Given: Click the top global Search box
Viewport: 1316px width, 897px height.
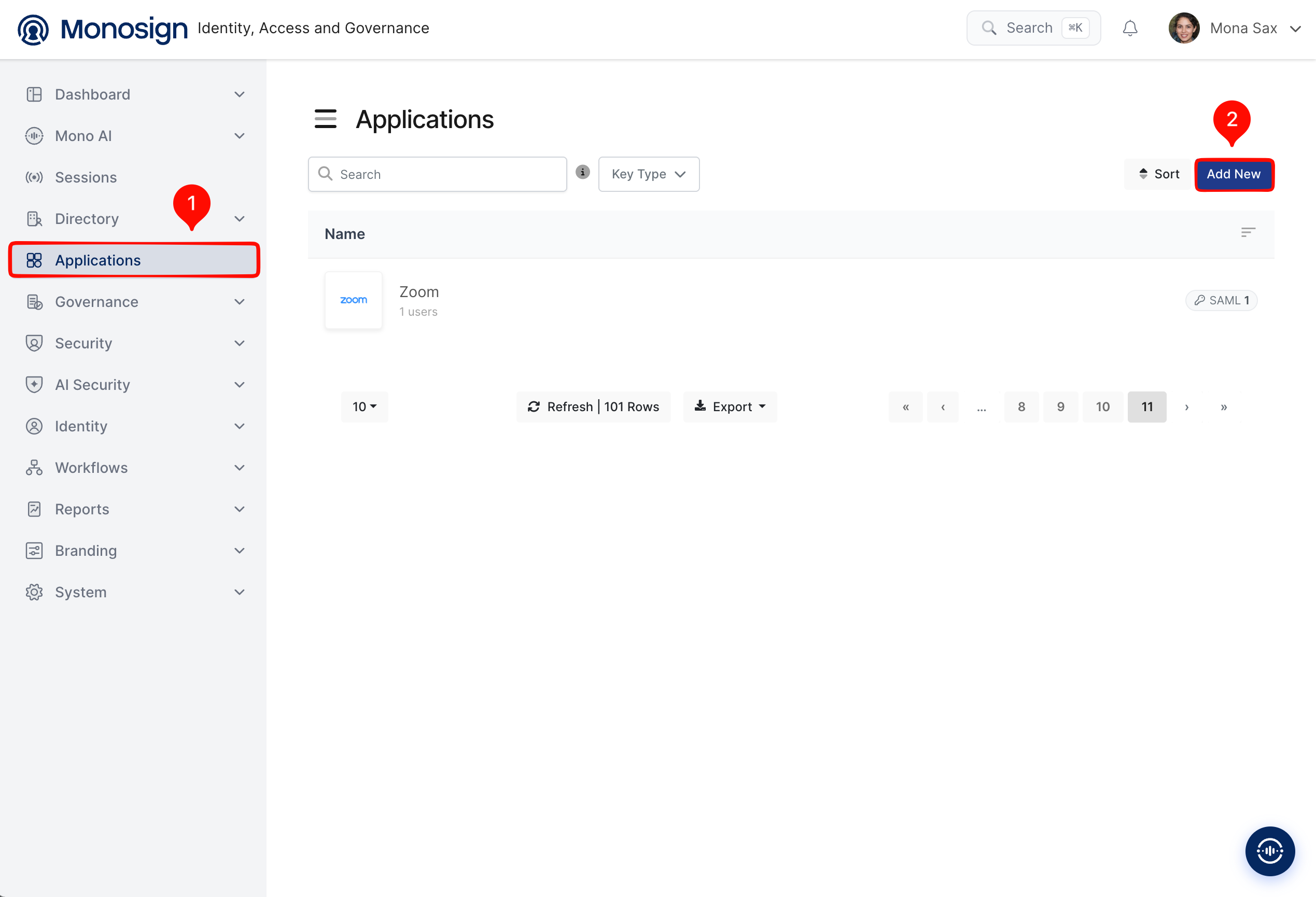Looking at the screenshot, I should [1033, 29].
